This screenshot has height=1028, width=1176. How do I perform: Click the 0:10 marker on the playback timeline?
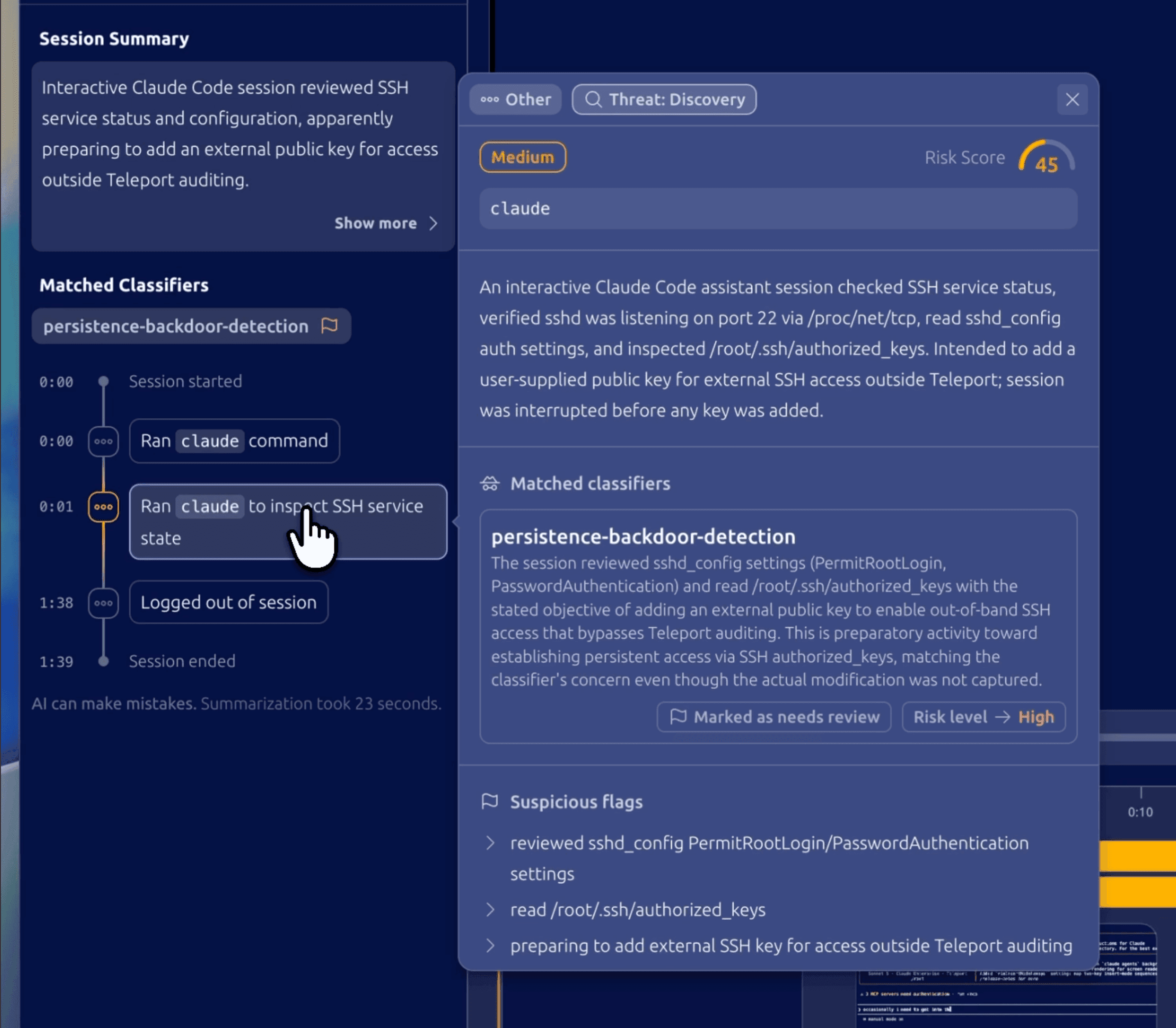coord(1140,812)
